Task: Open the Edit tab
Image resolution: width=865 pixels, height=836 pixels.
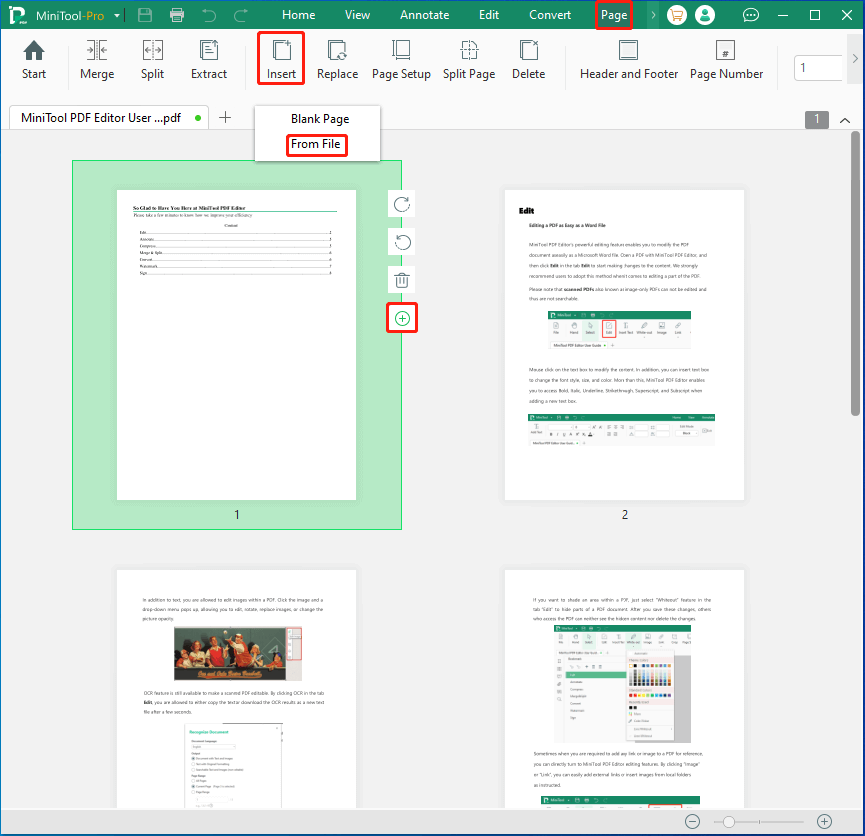Action: coord(489,15)
